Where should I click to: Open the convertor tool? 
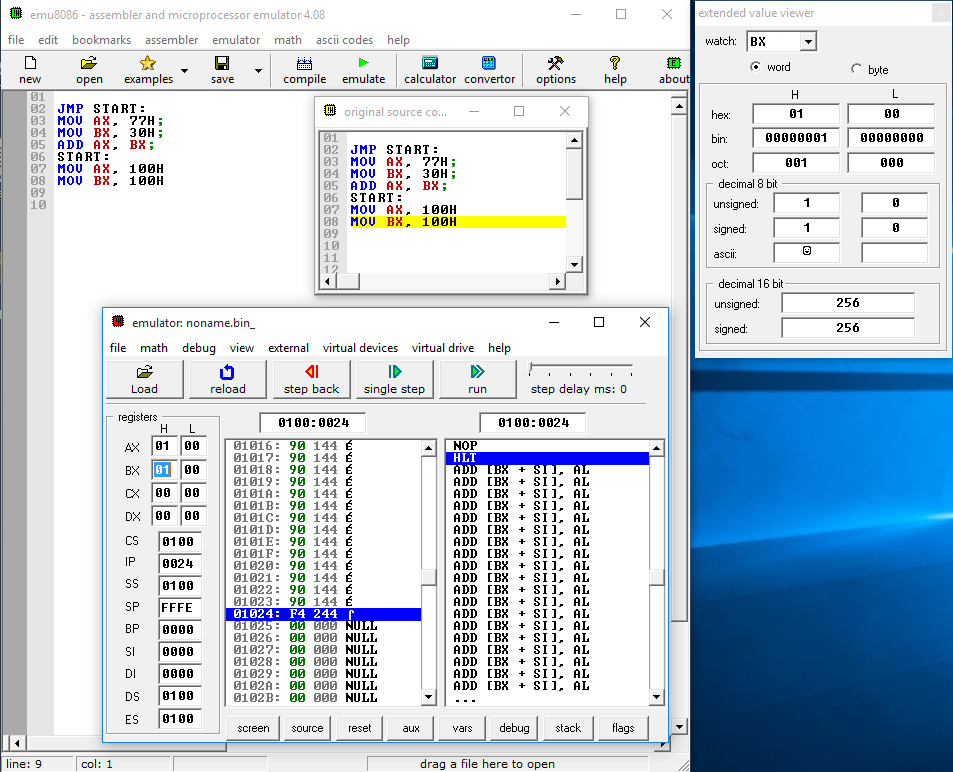489,63
